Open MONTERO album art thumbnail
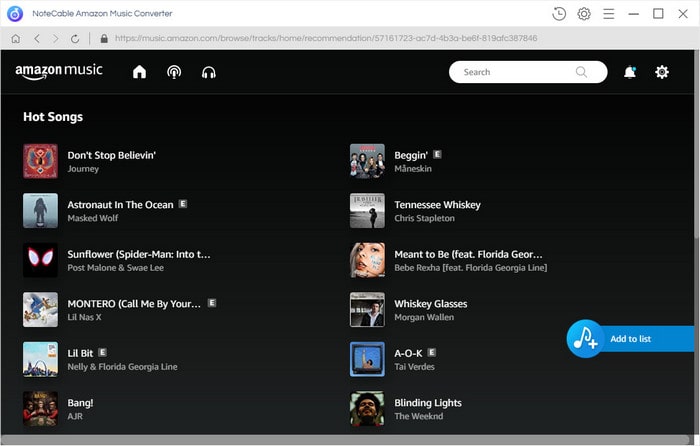Screen dimensions: 700x446 (41, 309)
